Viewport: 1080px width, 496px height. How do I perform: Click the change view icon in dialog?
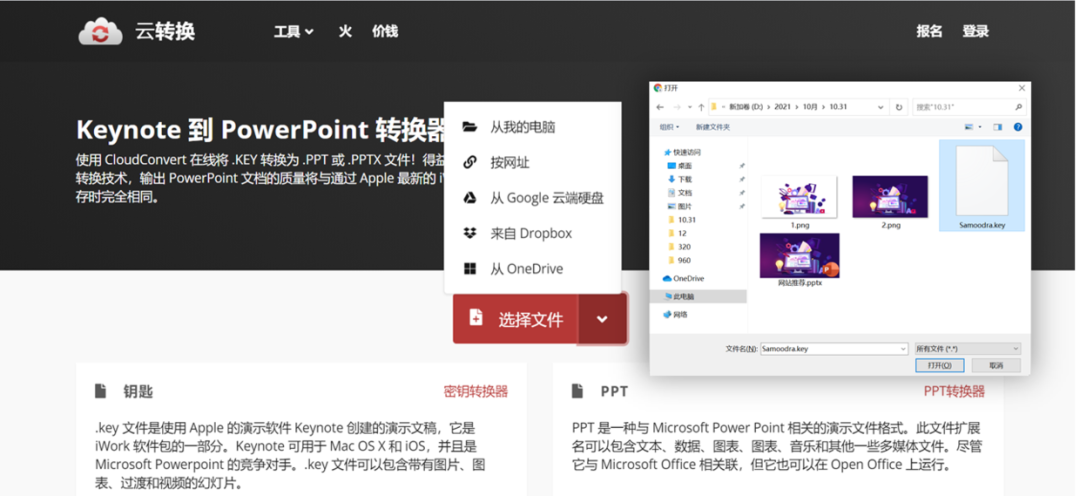pyautogui.click(x=970, y=127)
